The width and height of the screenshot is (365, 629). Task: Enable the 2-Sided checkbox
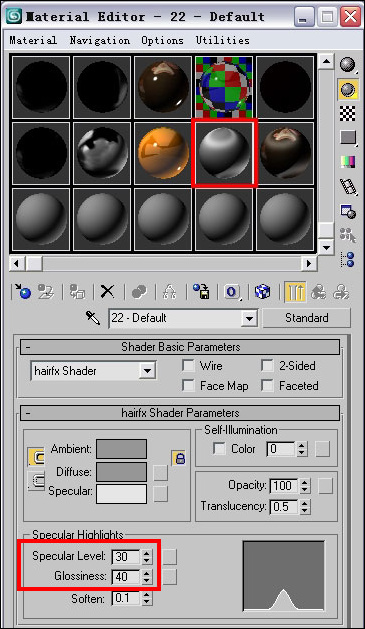pos(267,365)
